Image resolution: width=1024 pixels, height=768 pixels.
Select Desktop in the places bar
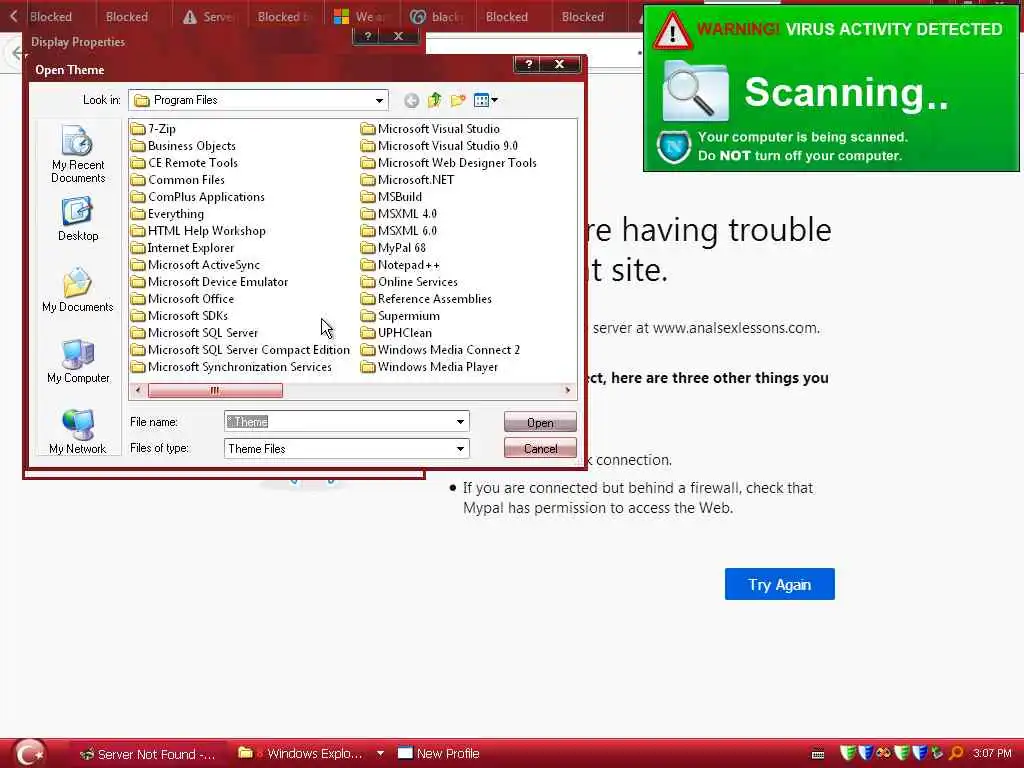point(78,219)
